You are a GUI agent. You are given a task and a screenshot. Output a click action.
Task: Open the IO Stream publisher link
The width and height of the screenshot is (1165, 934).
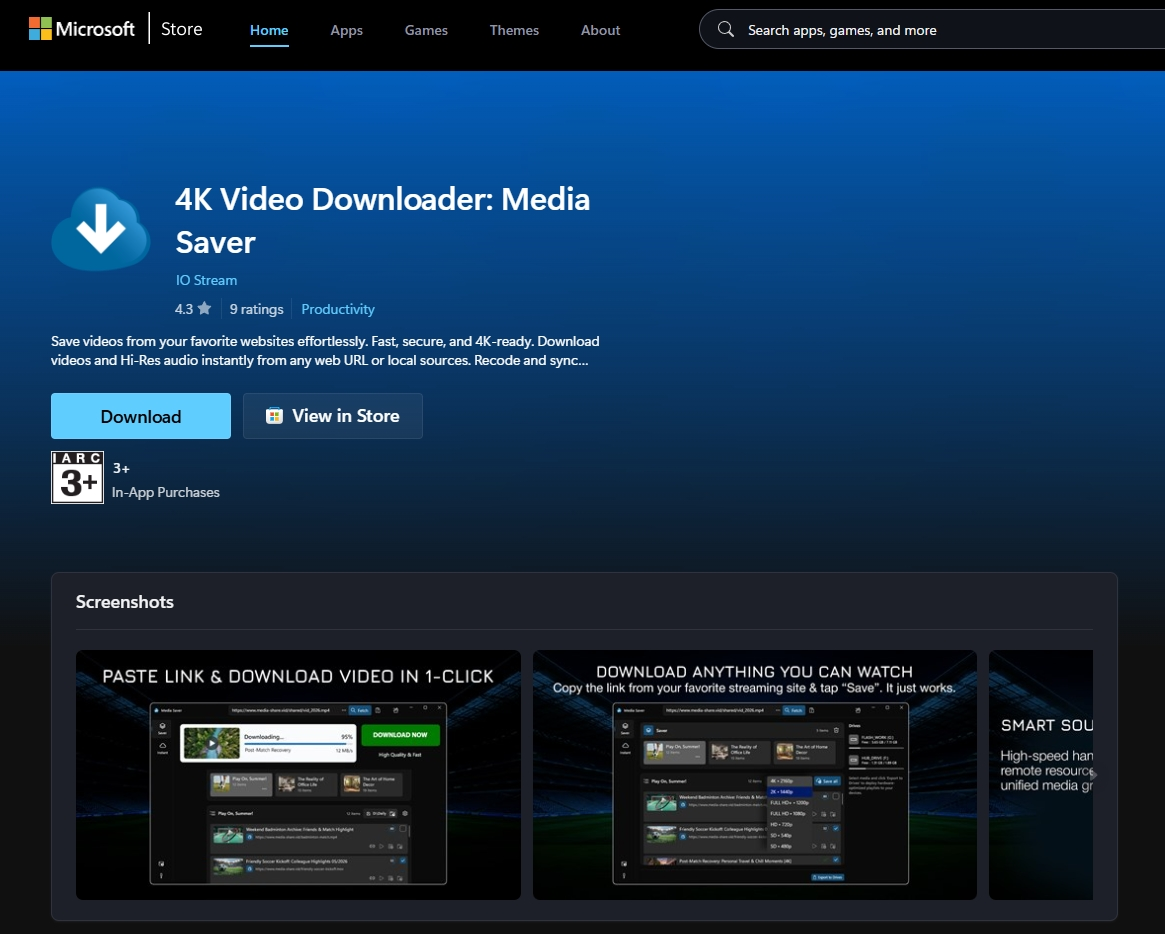click(207, 280)
